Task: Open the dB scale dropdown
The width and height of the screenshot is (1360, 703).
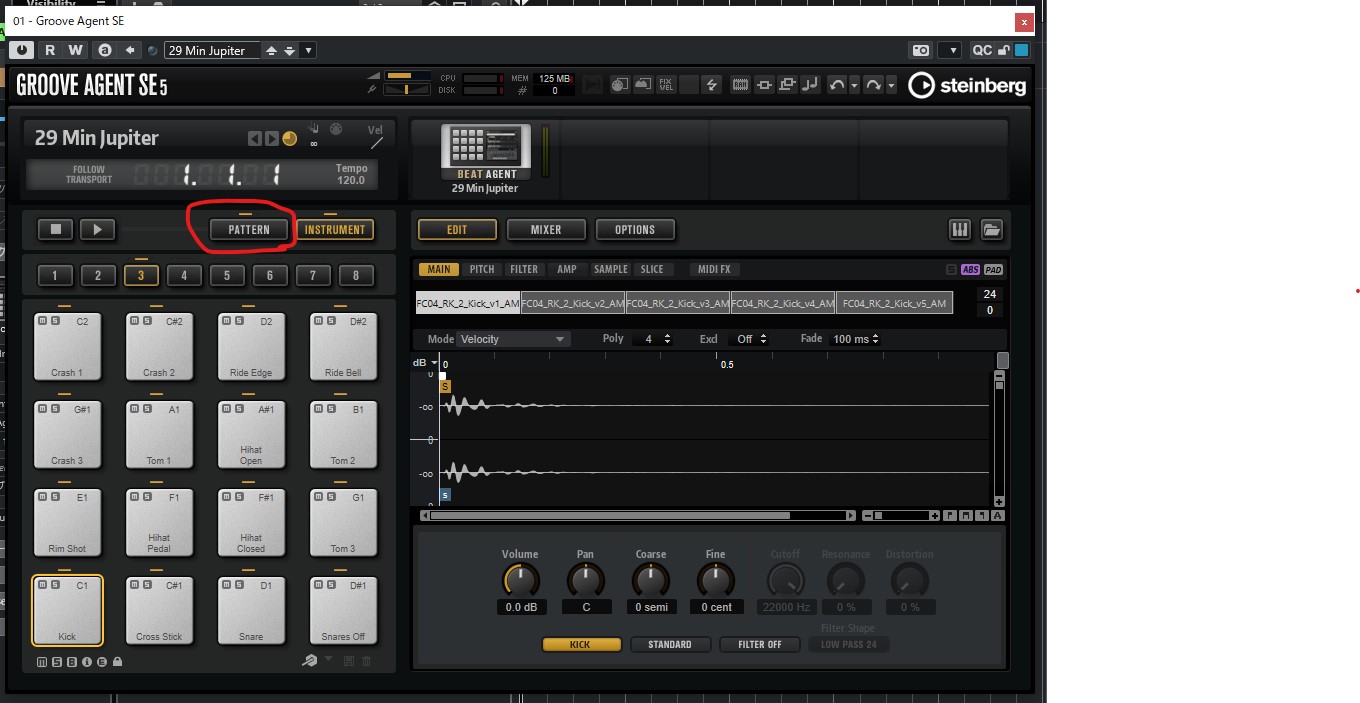Action: pos(425,363)
